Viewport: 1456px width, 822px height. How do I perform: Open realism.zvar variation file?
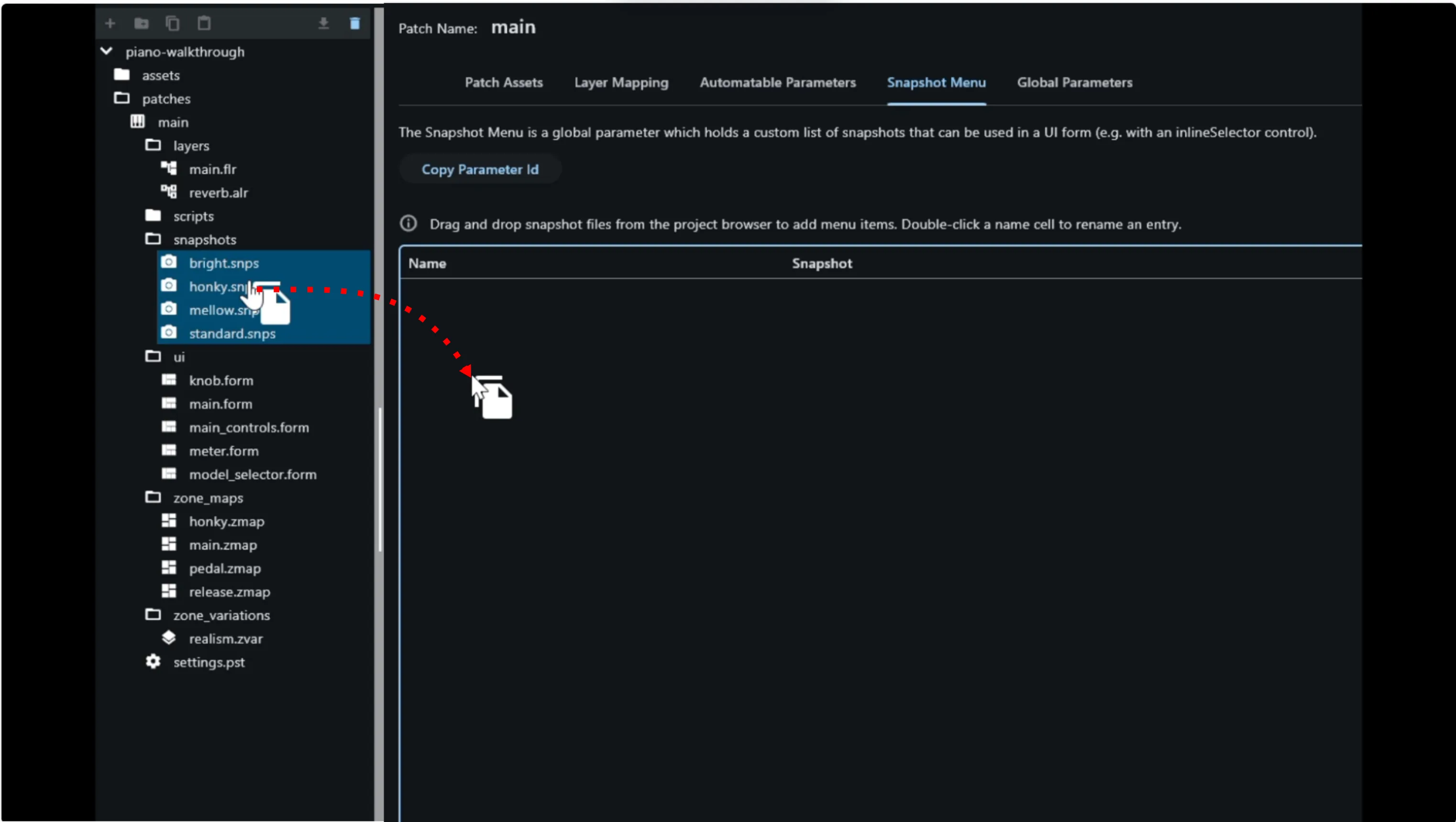[225, 639]
